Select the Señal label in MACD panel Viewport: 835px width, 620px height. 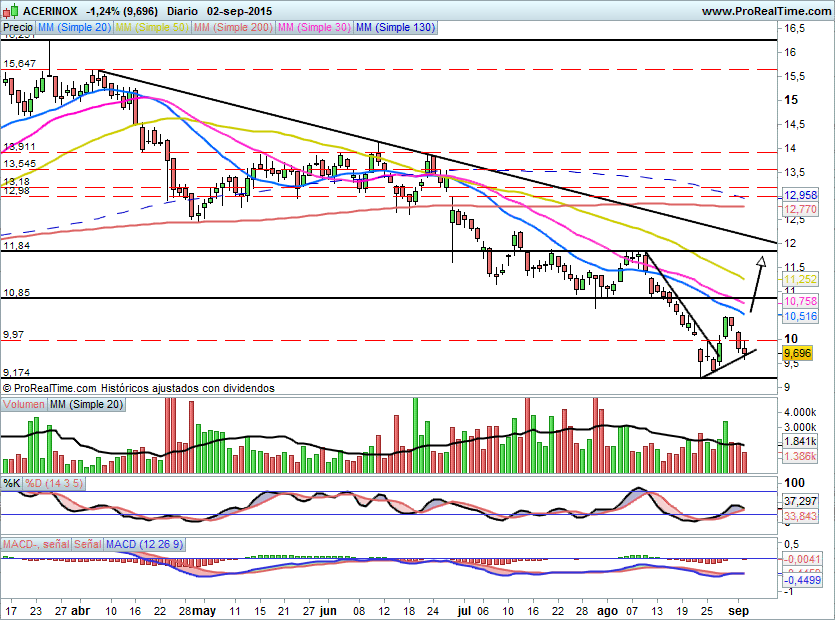87,544
